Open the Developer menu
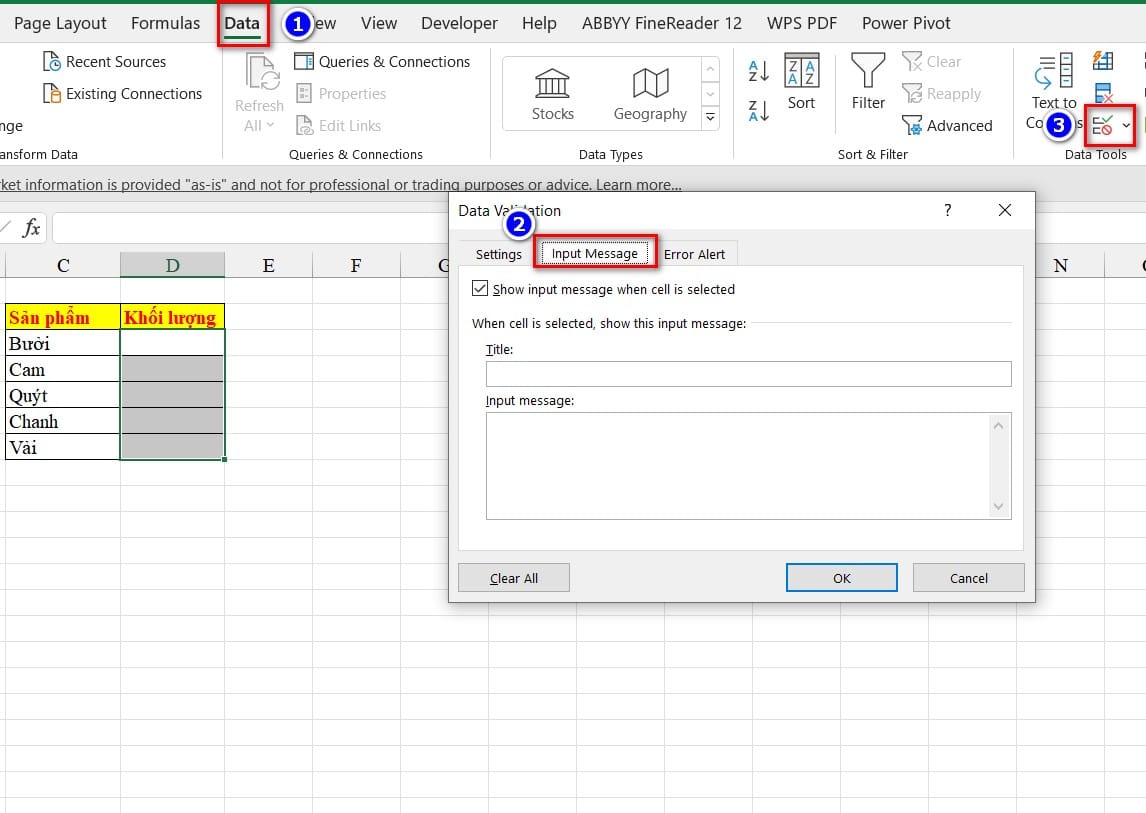This screenshot has height=813, width=1146. [x=458, y=22]
